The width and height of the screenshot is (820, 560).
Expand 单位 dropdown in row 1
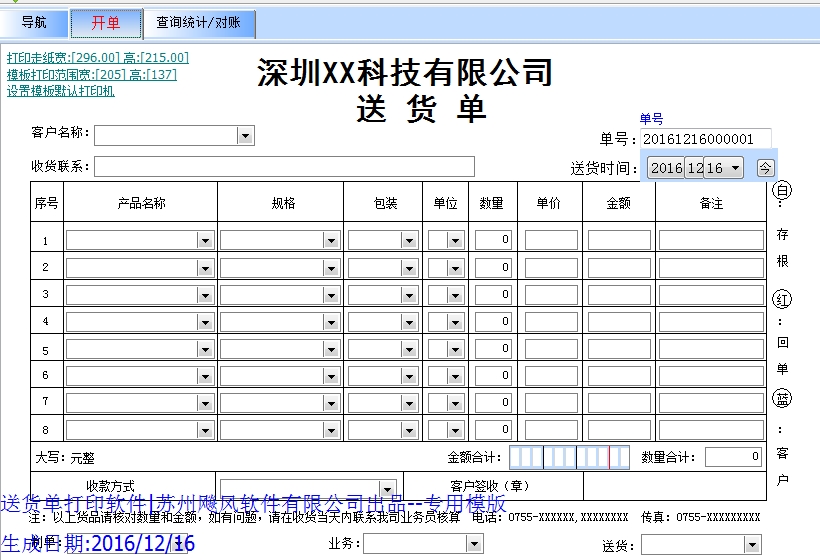coord(455,241)
